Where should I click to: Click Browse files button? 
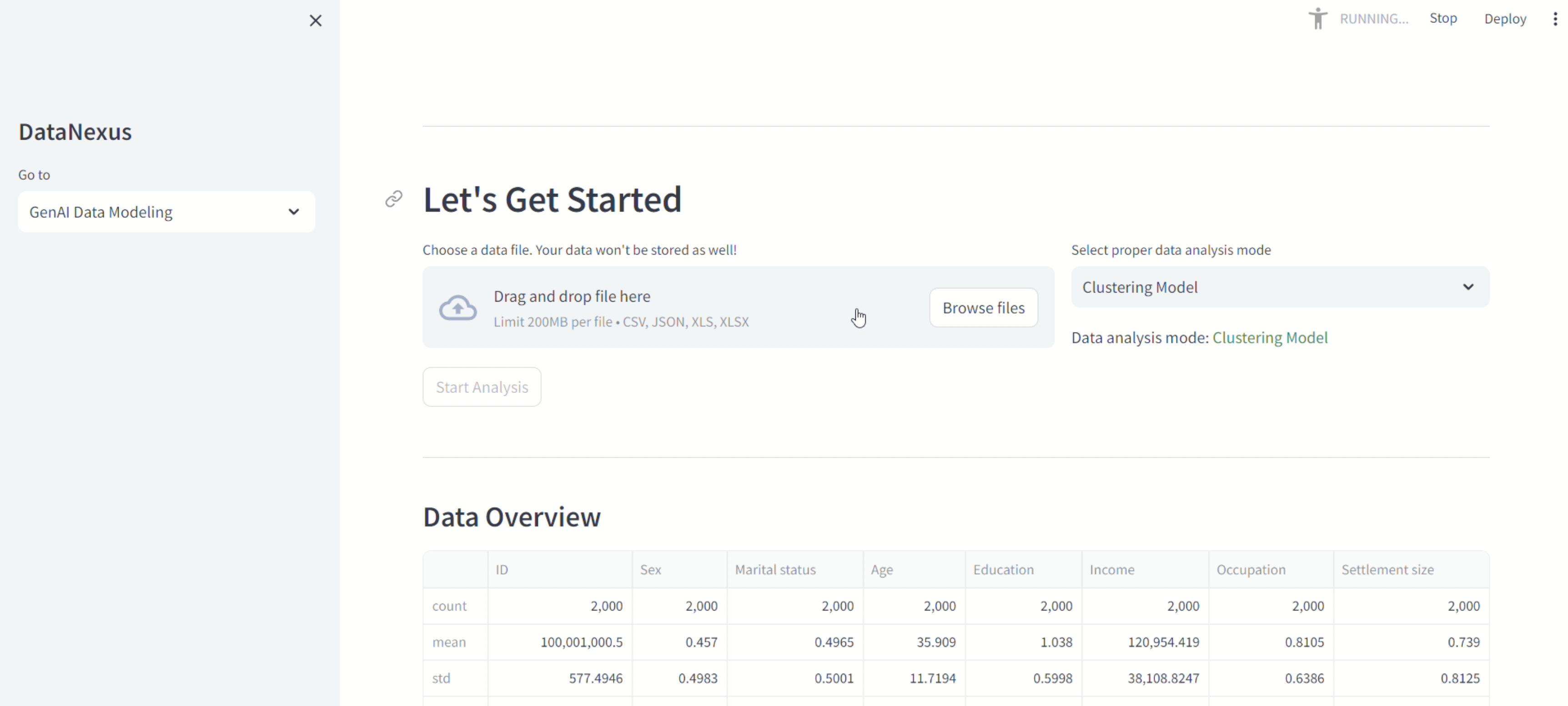click(x=983, y=308)
